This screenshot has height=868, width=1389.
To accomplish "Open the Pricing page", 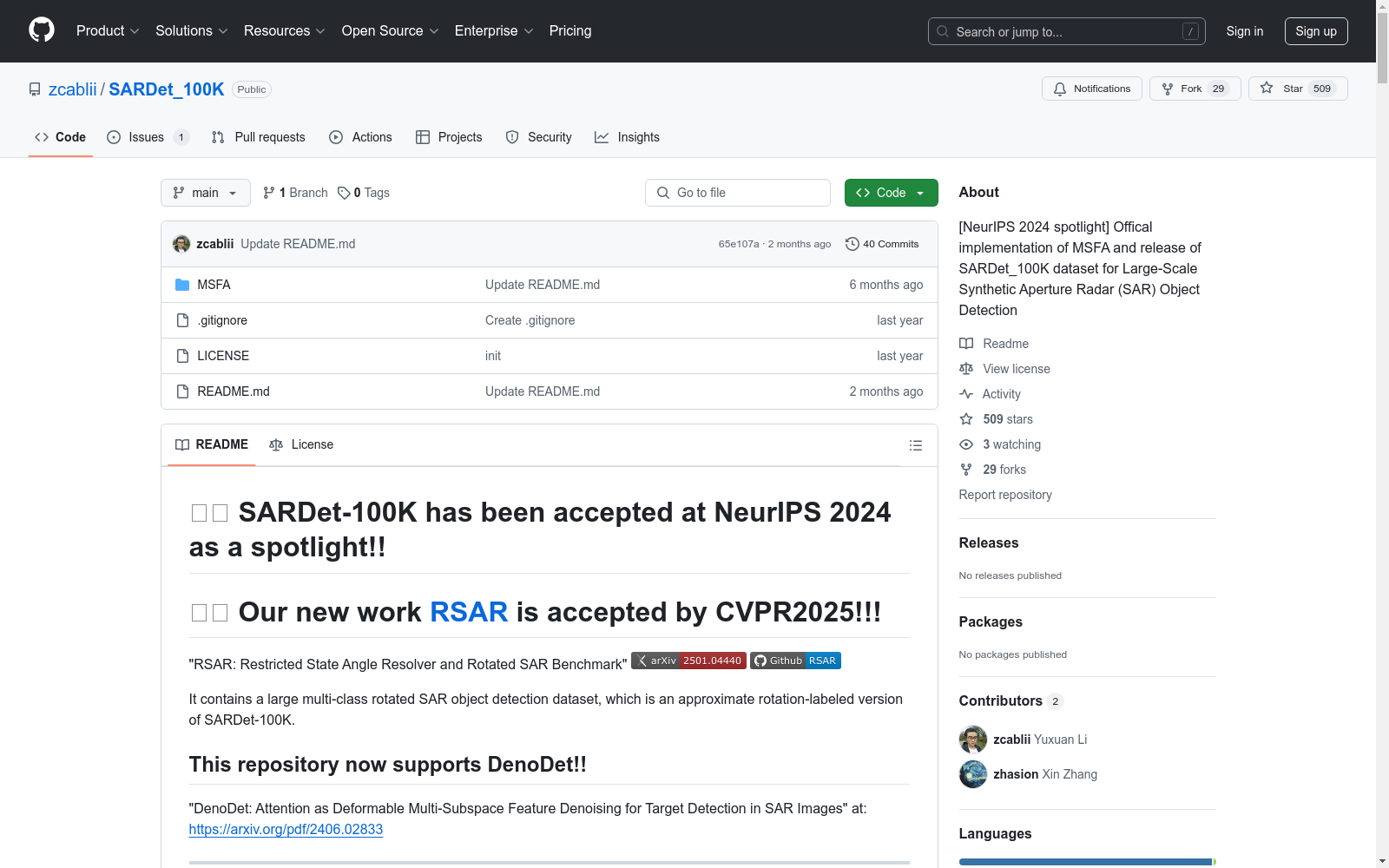I will tap(570, 31).
